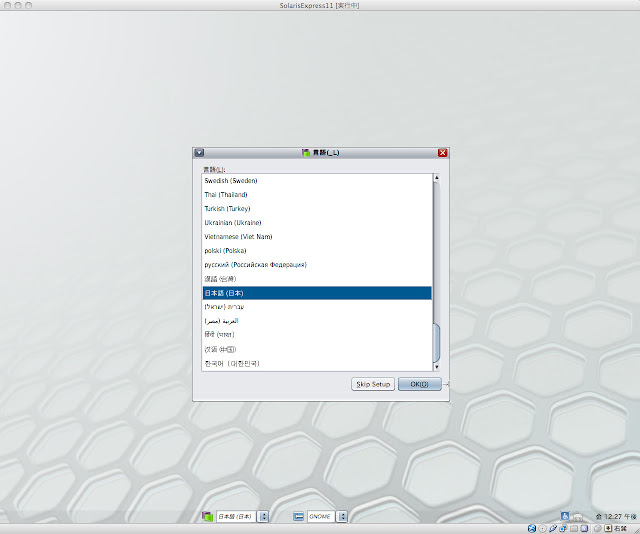Select Ukrainian (Ukraine) in the list
The image size is (640, 534).
(317, 222)
